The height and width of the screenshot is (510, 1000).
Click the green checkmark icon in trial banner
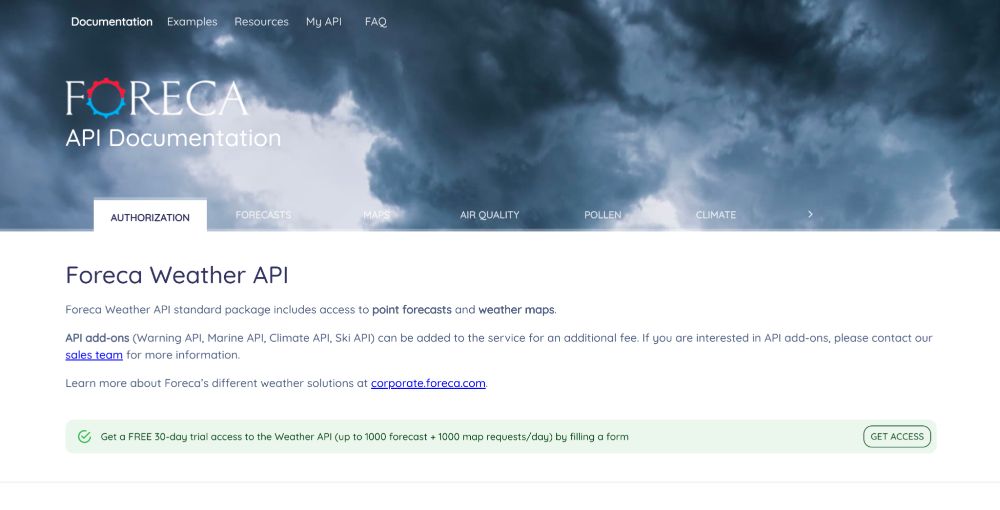click(84, 437)
